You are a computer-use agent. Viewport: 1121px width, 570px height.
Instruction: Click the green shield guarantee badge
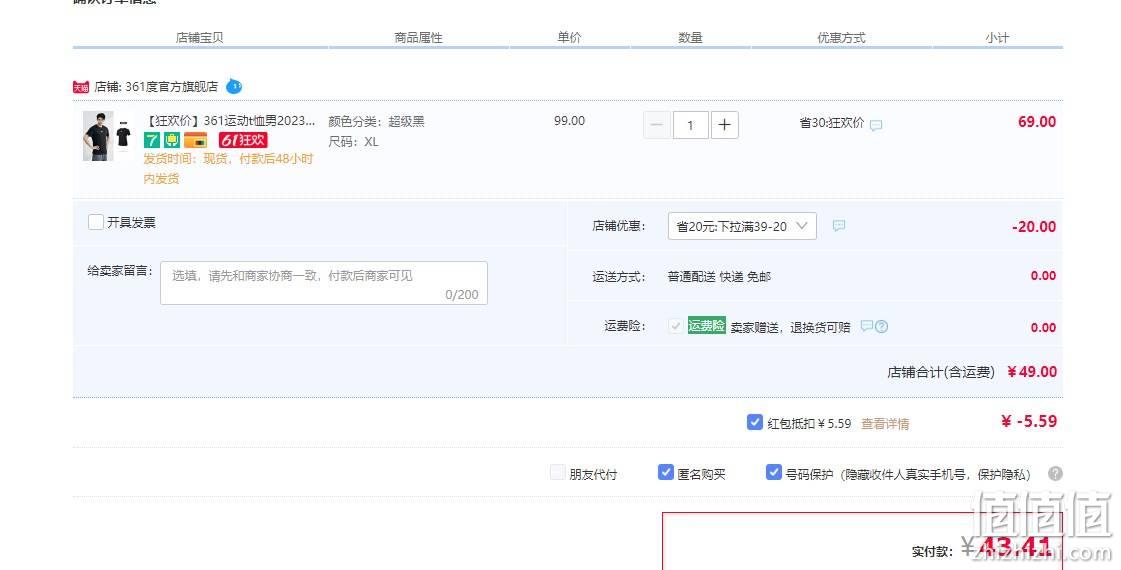click(172, 140)
